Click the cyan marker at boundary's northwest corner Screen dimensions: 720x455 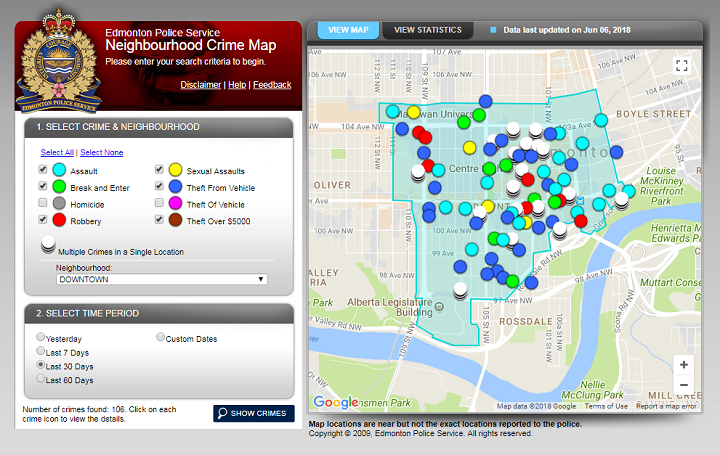[393, 111]
